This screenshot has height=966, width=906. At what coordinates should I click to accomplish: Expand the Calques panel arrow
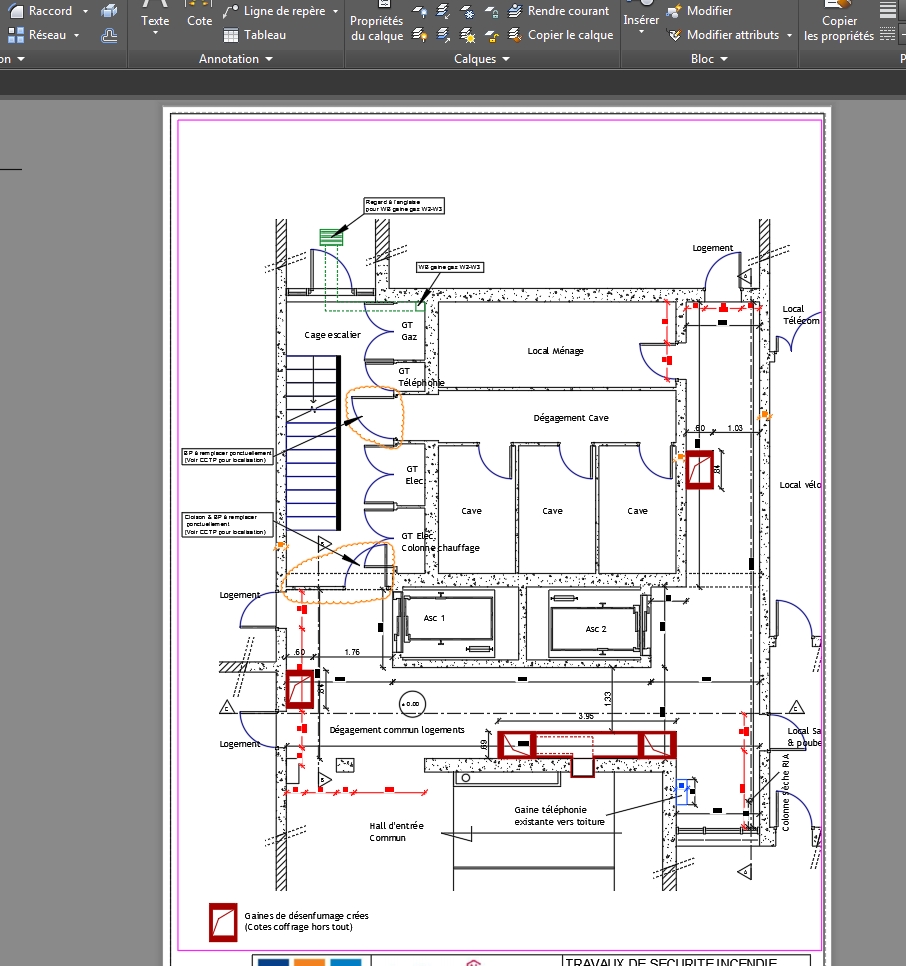pyautogui.click(x=506, y=59)
